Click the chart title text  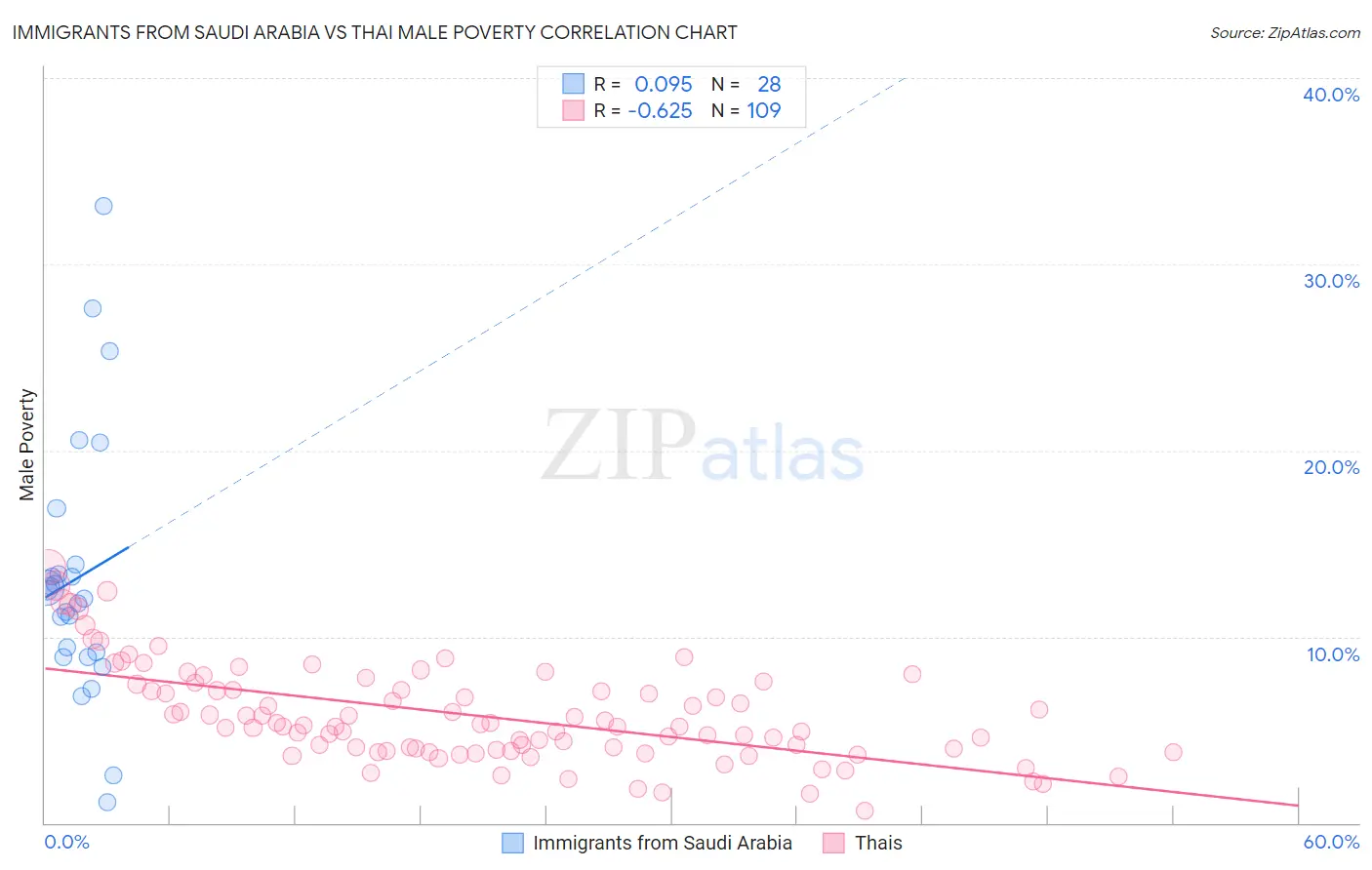click(375, 32)
